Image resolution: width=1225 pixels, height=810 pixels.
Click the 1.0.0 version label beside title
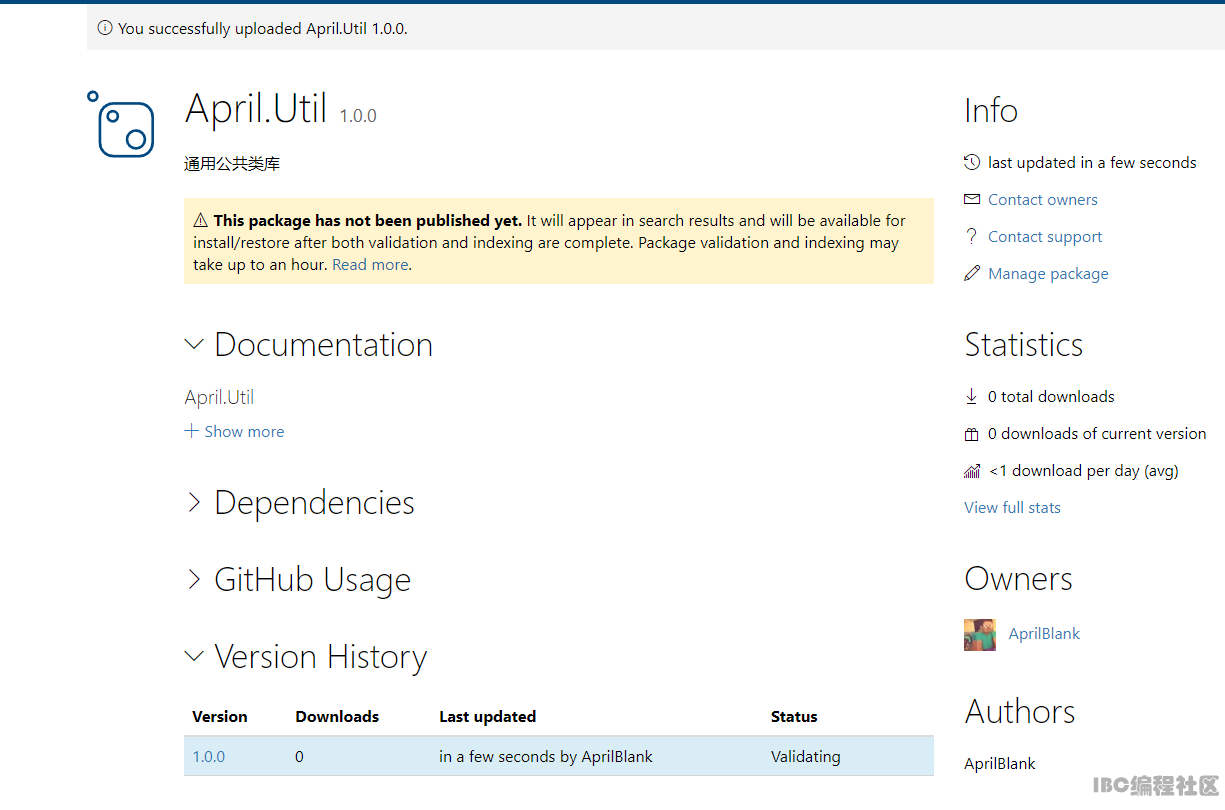coord(358,115)
